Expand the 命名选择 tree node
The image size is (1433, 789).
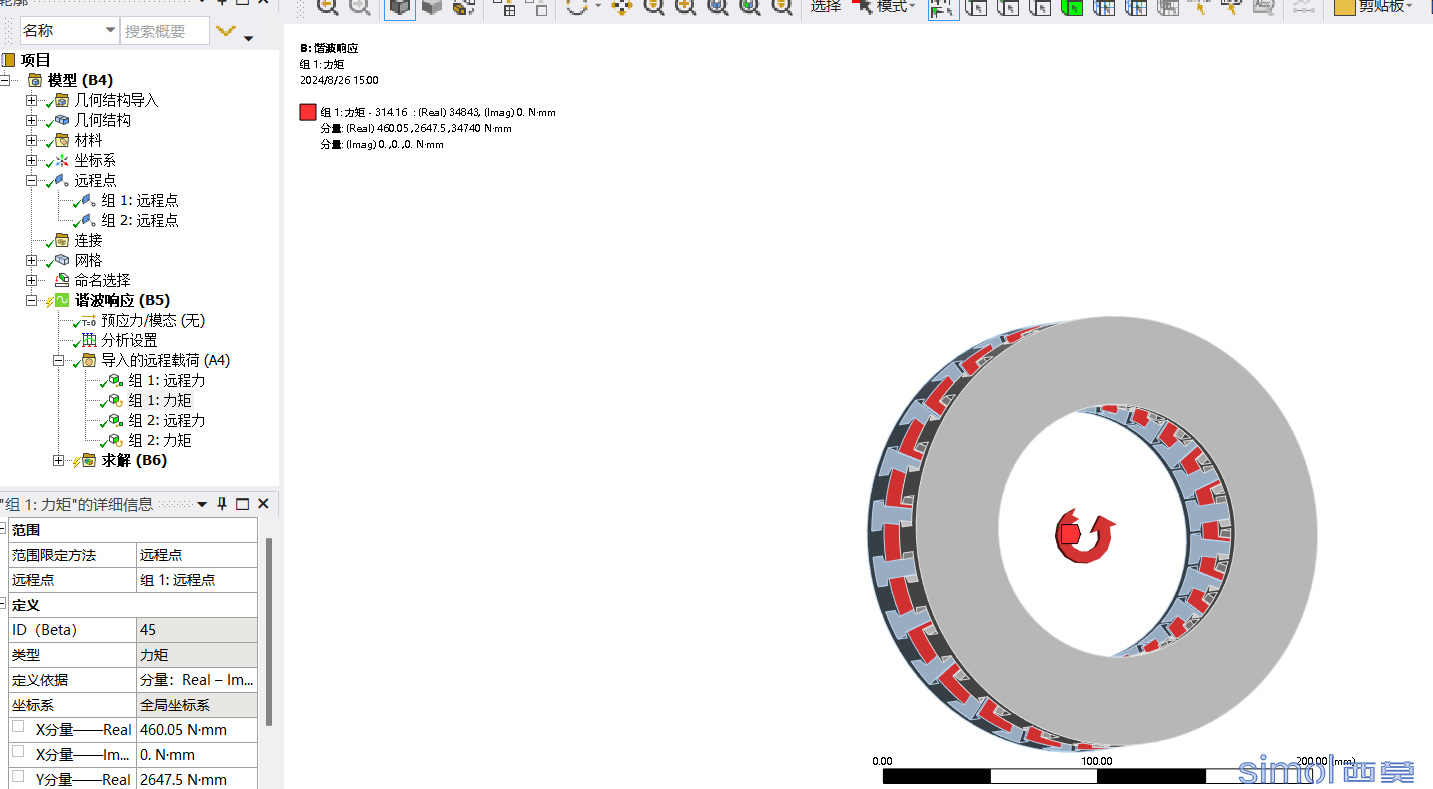point(32,280)
